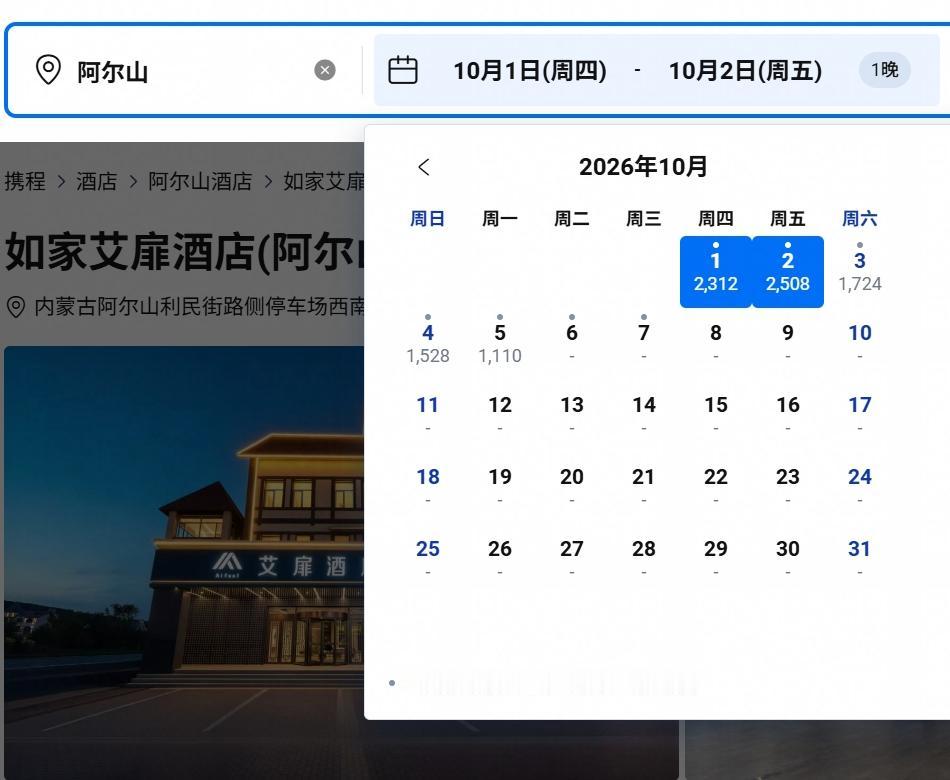
Task: Choose October 9 in calendar
Action: tap(788, 344)
